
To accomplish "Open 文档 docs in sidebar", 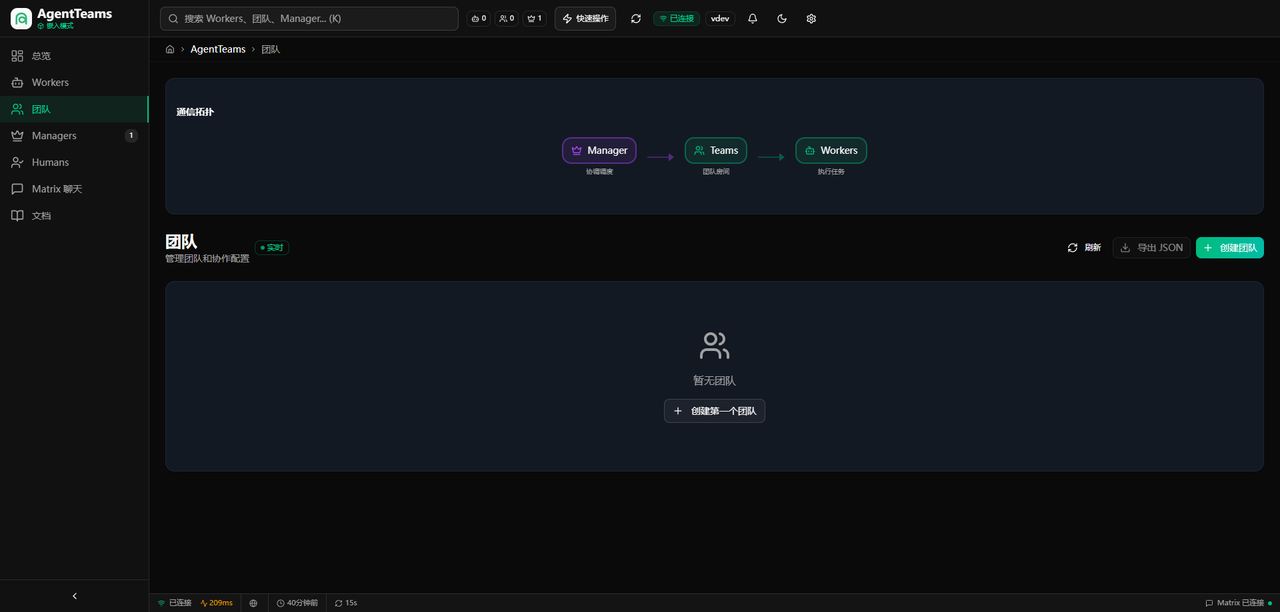I will (74, 215).
